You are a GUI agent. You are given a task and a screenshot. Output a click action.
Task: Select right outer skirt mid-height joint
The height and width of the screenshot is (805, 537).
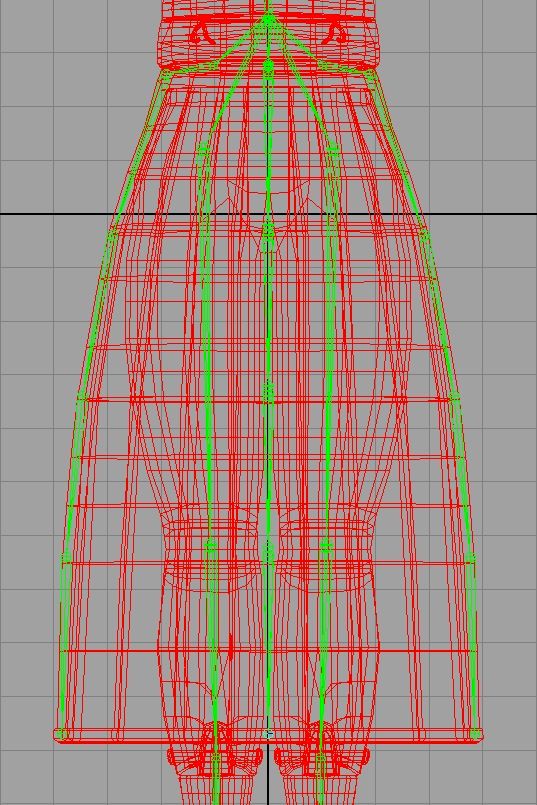click(454, 396)
